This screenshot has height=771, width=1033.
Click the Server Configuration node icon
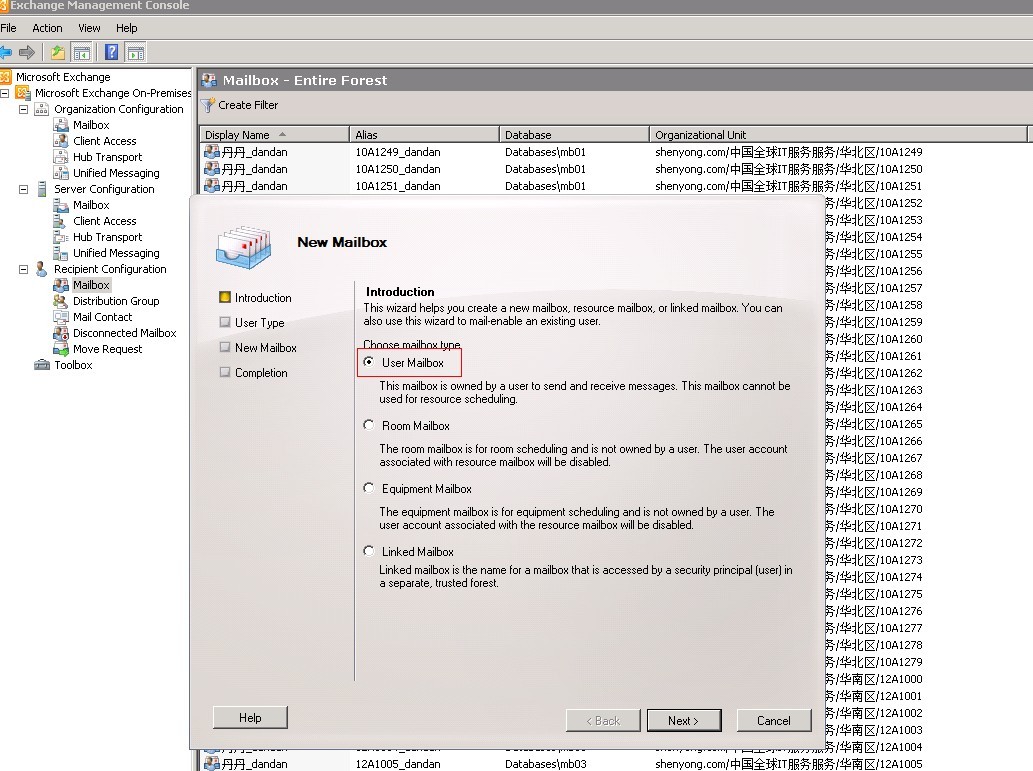(42, 189)
